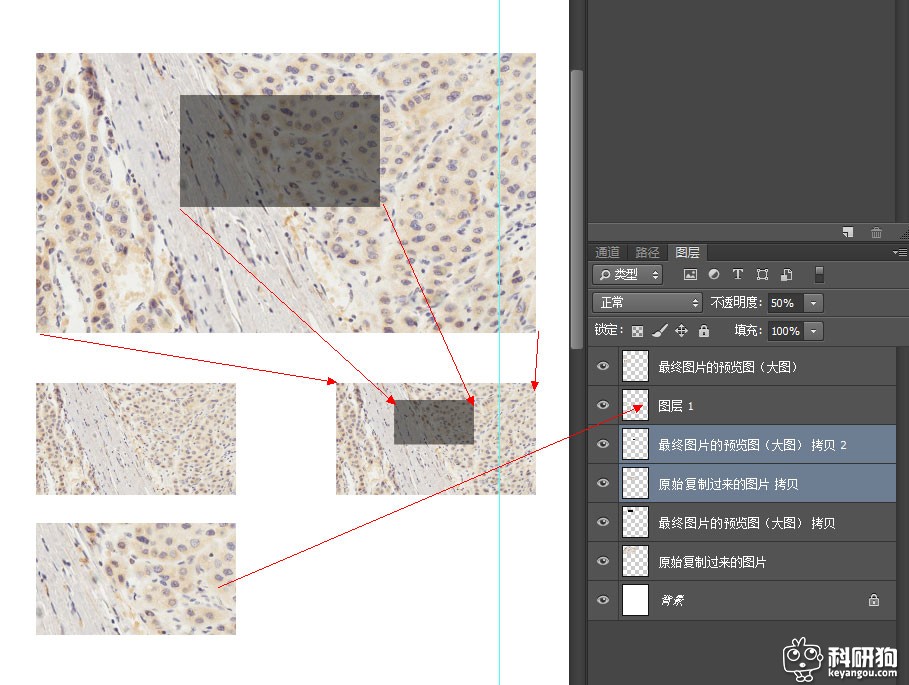Click the pixel layer filter icon

coord(690,275)
